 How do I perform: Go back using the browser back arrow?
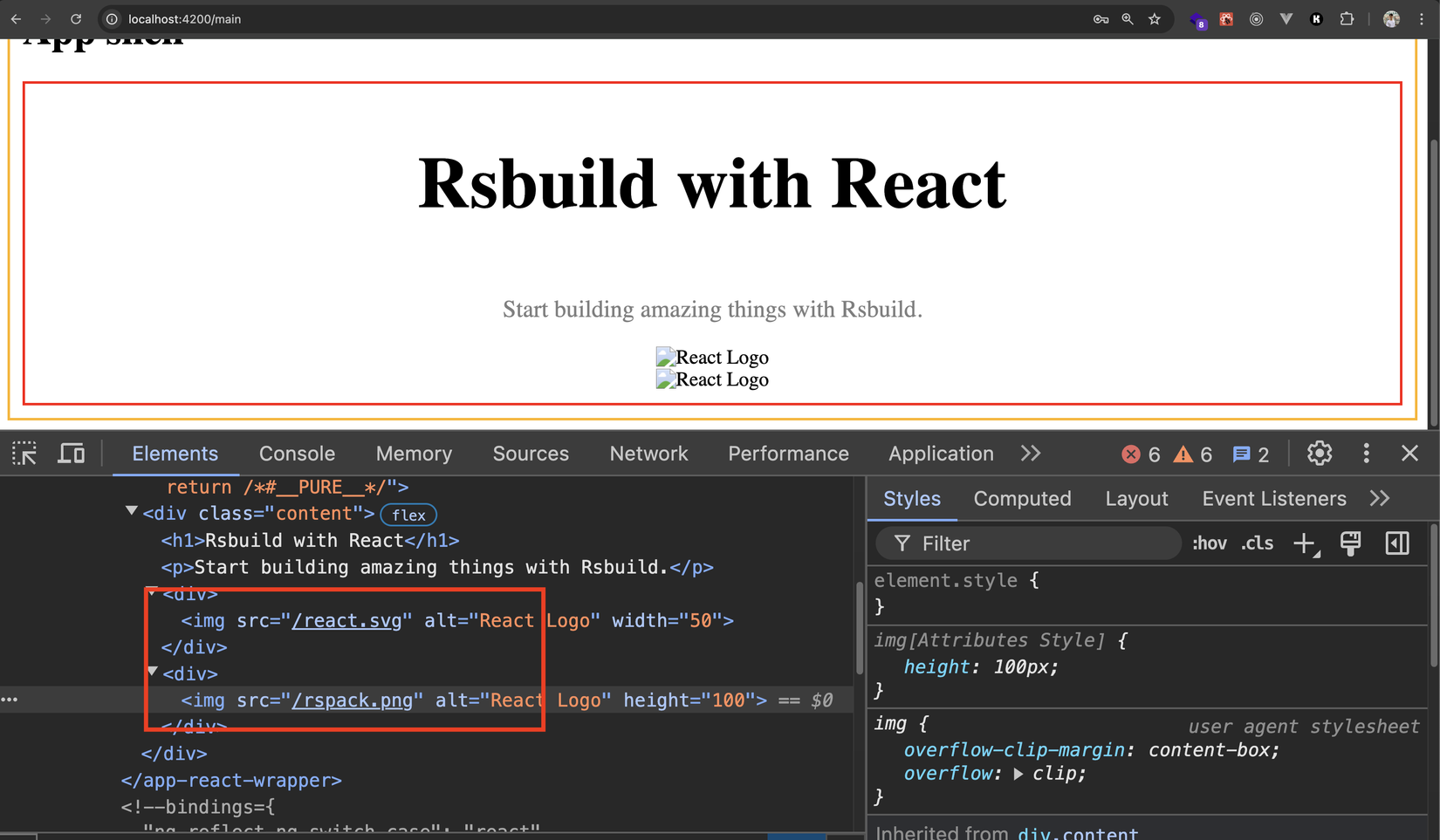click(16, 18)
